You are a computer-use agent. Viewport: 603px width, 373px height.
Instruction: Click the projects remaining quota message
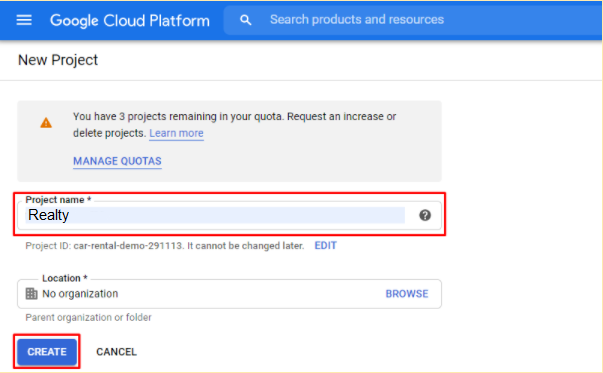click(235, 125)
